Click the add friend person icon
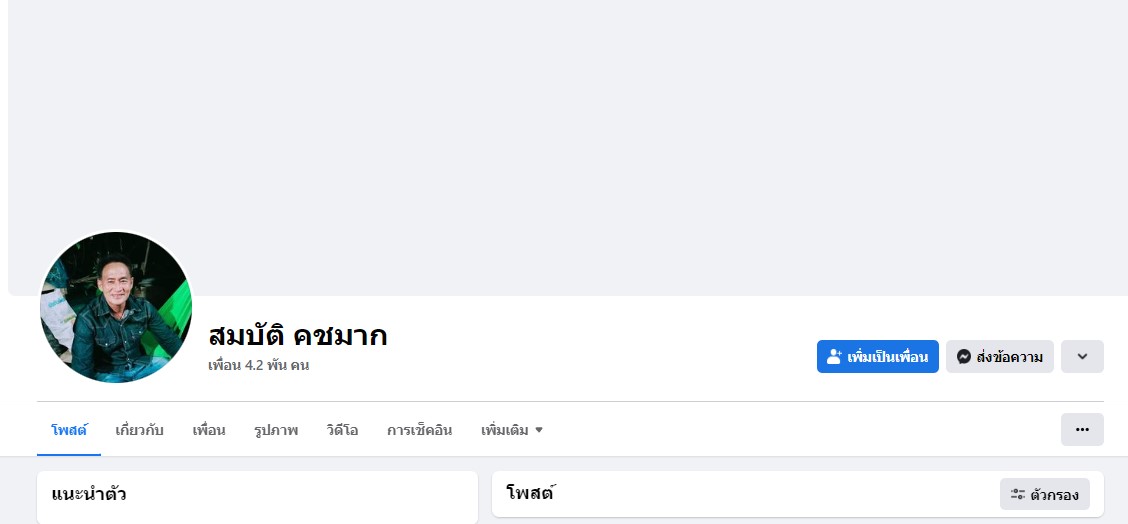Image resolution: width=1128 pixels, height=524 pixels. tap(834, 357)
